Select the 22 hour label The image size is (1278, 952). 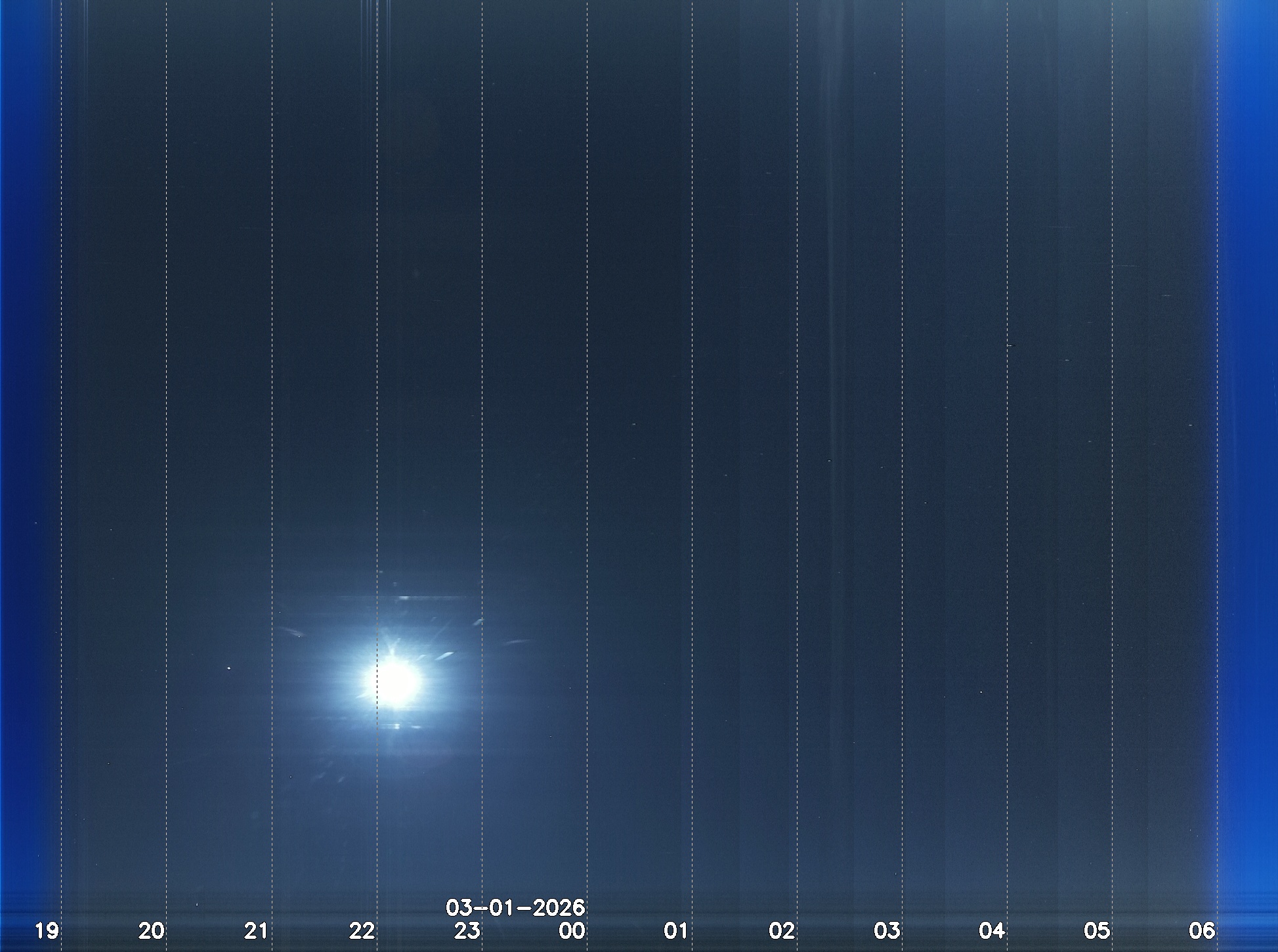click(x=362, y=930)
